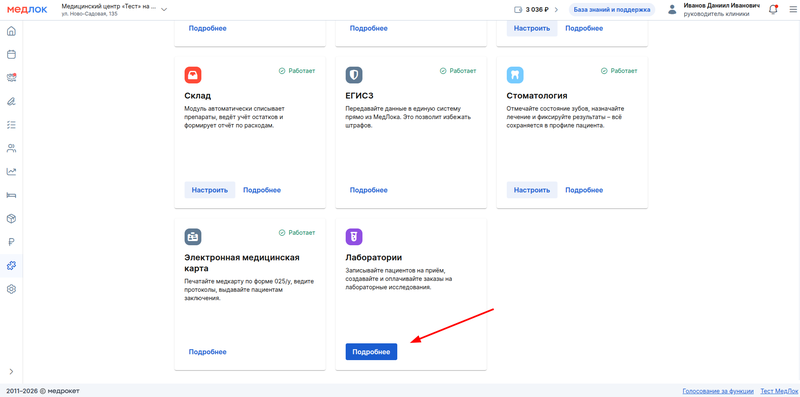Click Подробнее in the top-left partial card

(x=208, y=28)
